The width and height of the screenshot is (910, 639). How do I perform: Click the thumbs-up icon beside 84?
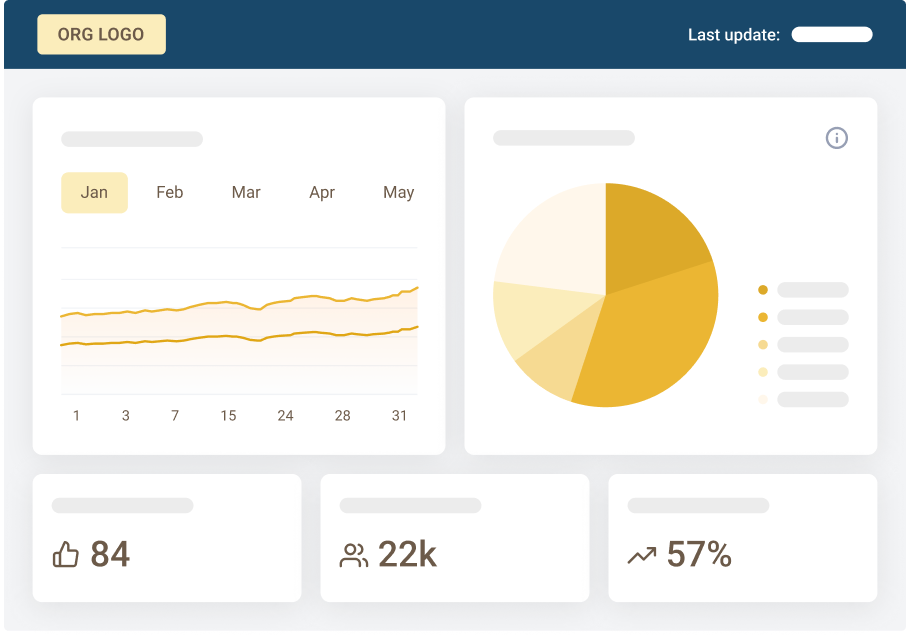pos(66,555)
